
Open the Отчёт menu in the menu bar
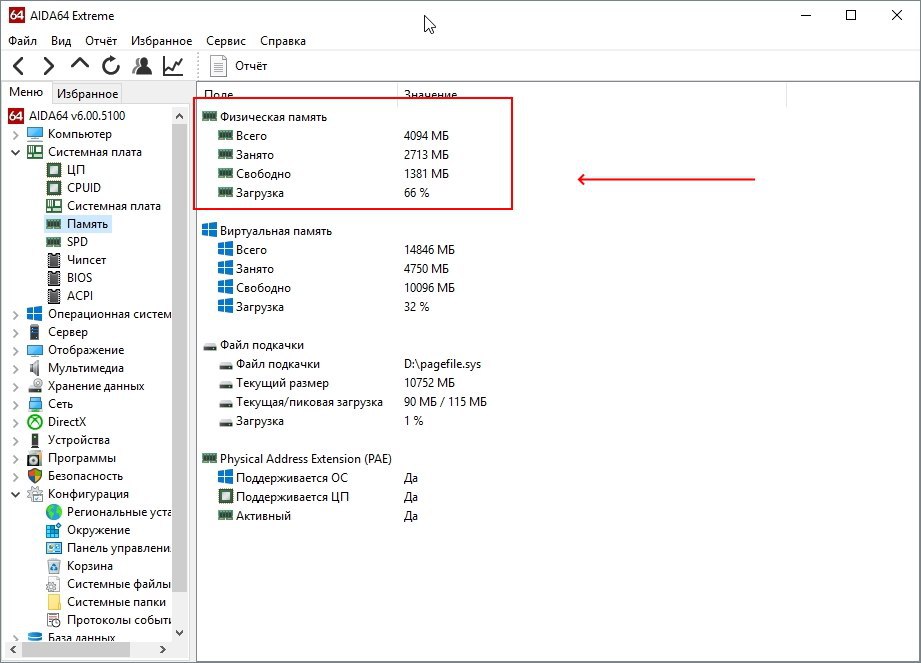pyautogui.click(x=100, y=41)
